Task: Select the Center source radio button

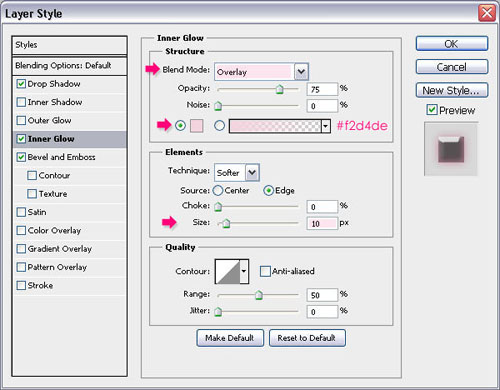Action: [218, 190]
